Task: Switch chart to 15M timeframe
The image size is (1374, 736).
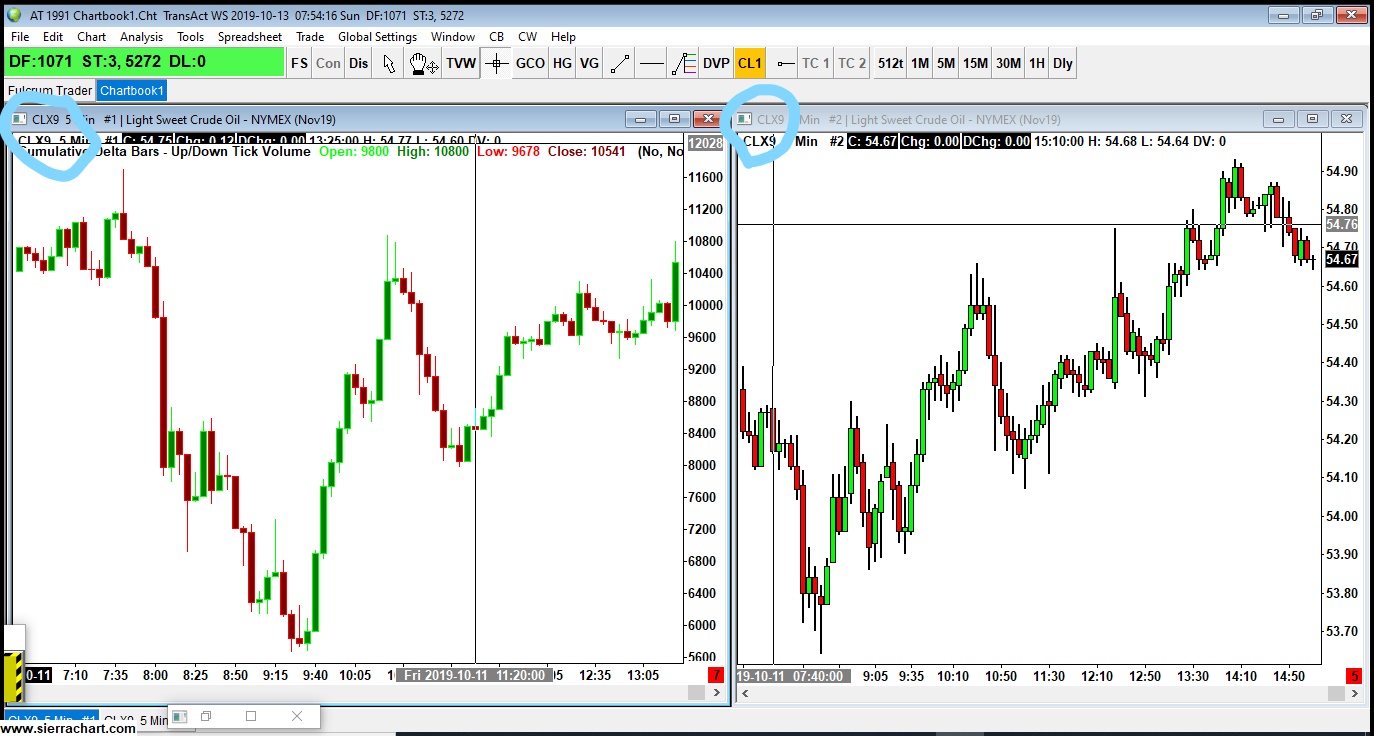Action: [x=976, y=63]
